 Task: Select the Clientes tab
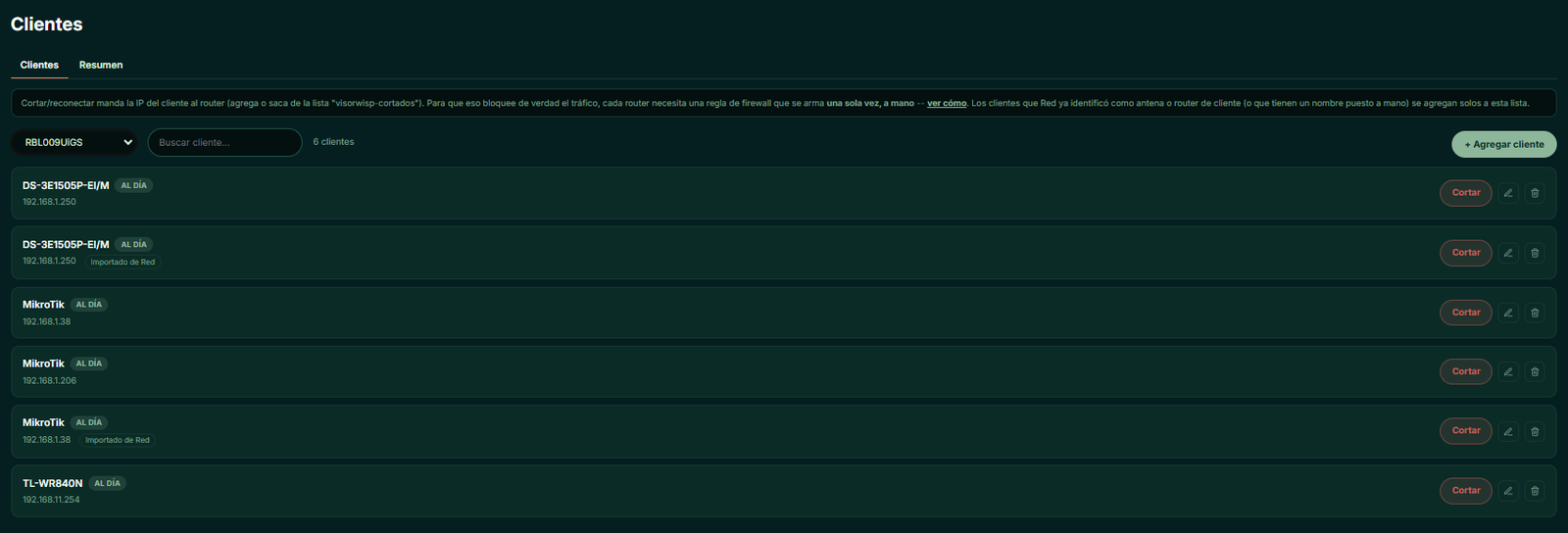point(39,65)
